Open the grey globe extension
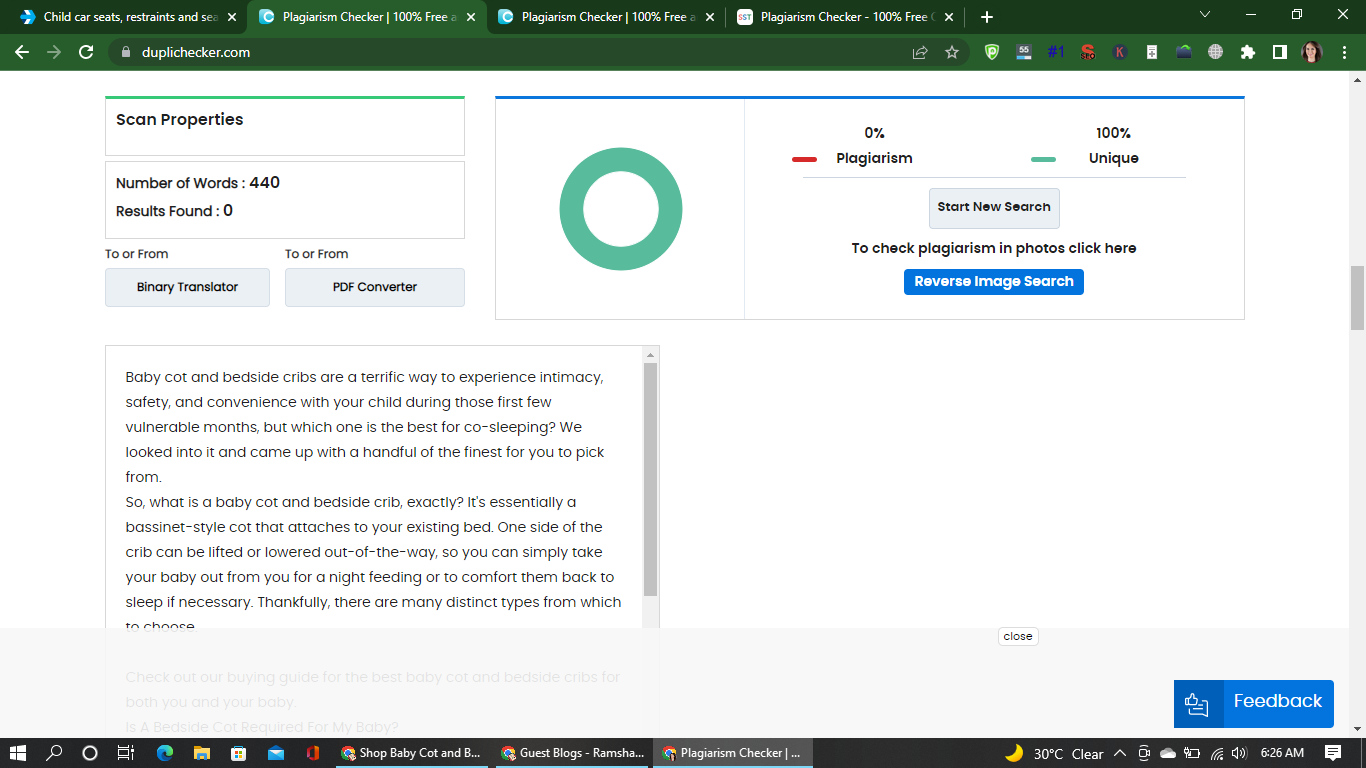 pyautogui.click(x=1216, y=52)
